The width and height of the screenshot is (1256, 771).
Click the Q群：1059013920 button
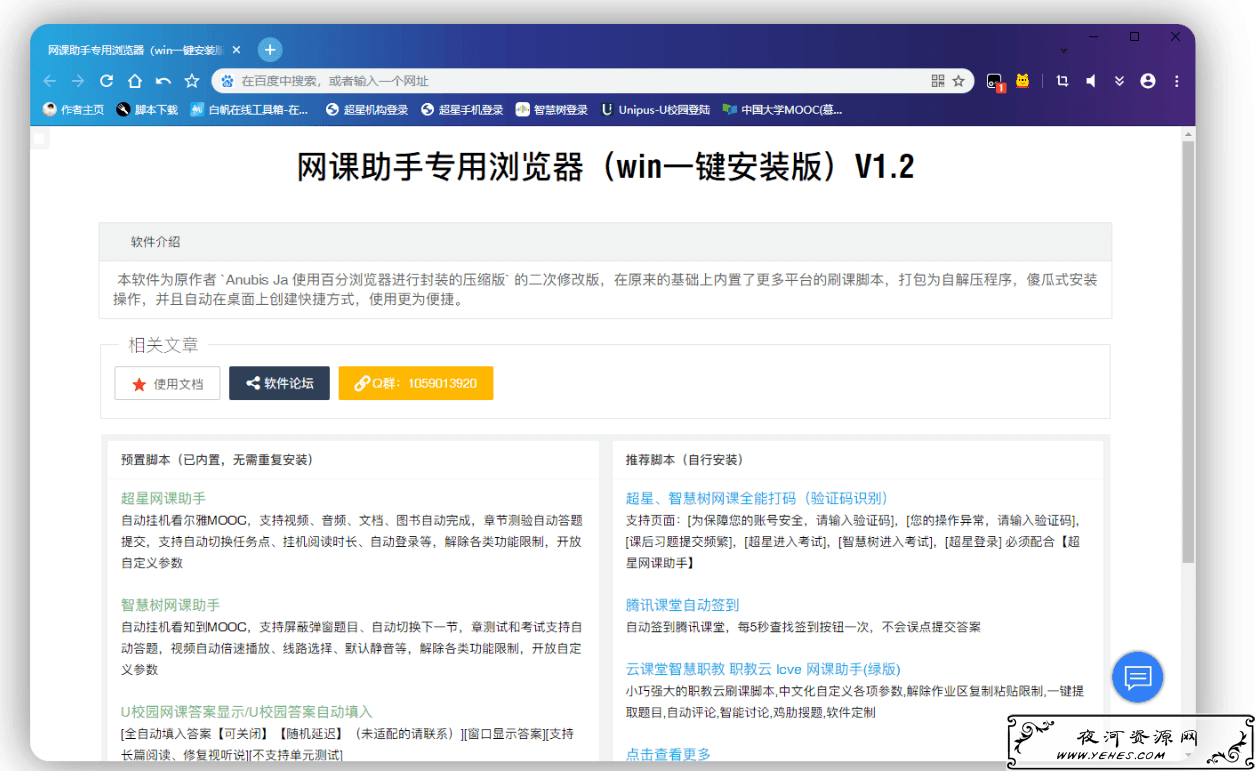(416, 383)
